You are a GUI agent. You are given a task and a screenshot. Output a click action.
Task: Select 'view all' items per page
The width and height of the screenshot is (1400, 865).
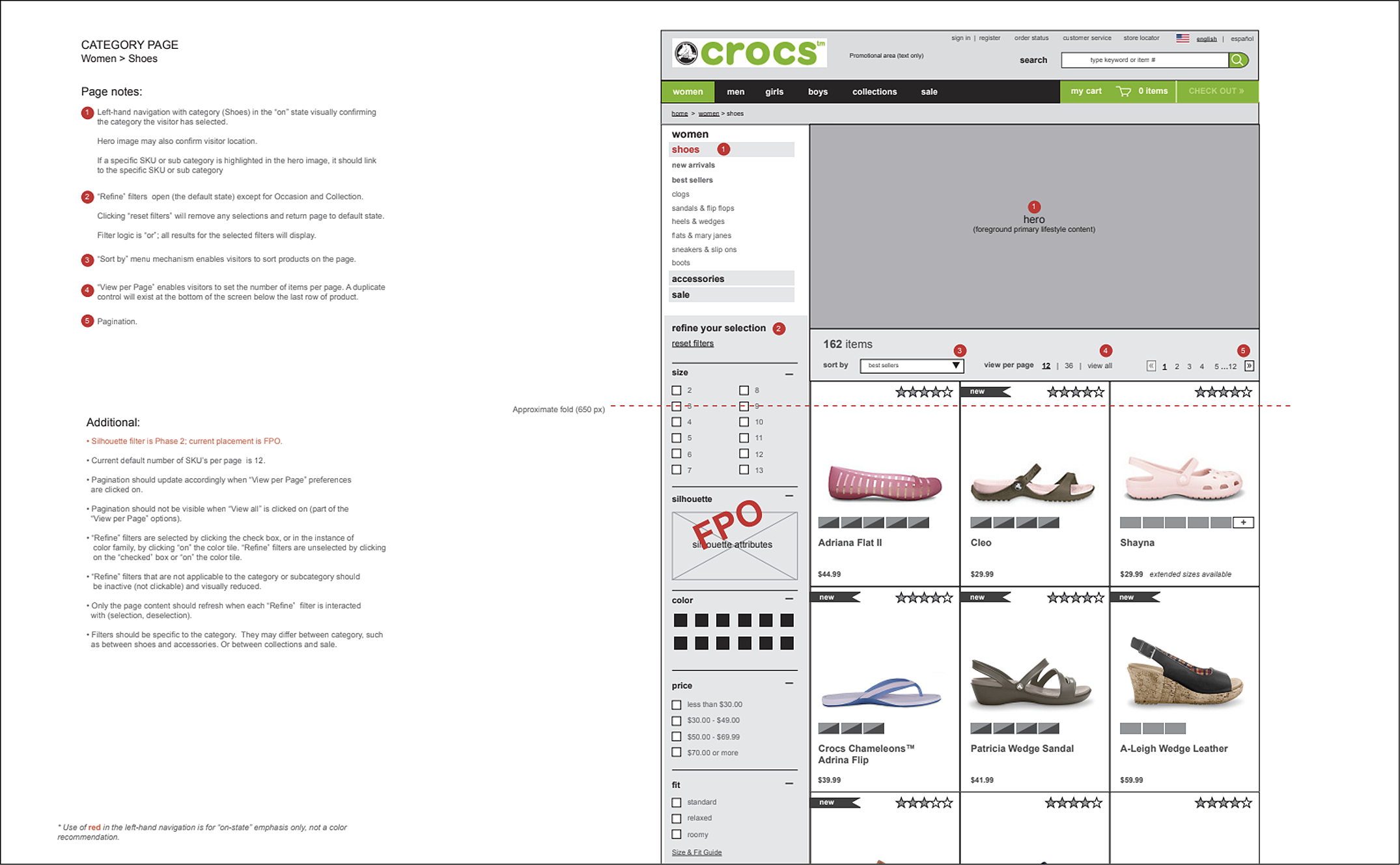[x=1099, y=365]
